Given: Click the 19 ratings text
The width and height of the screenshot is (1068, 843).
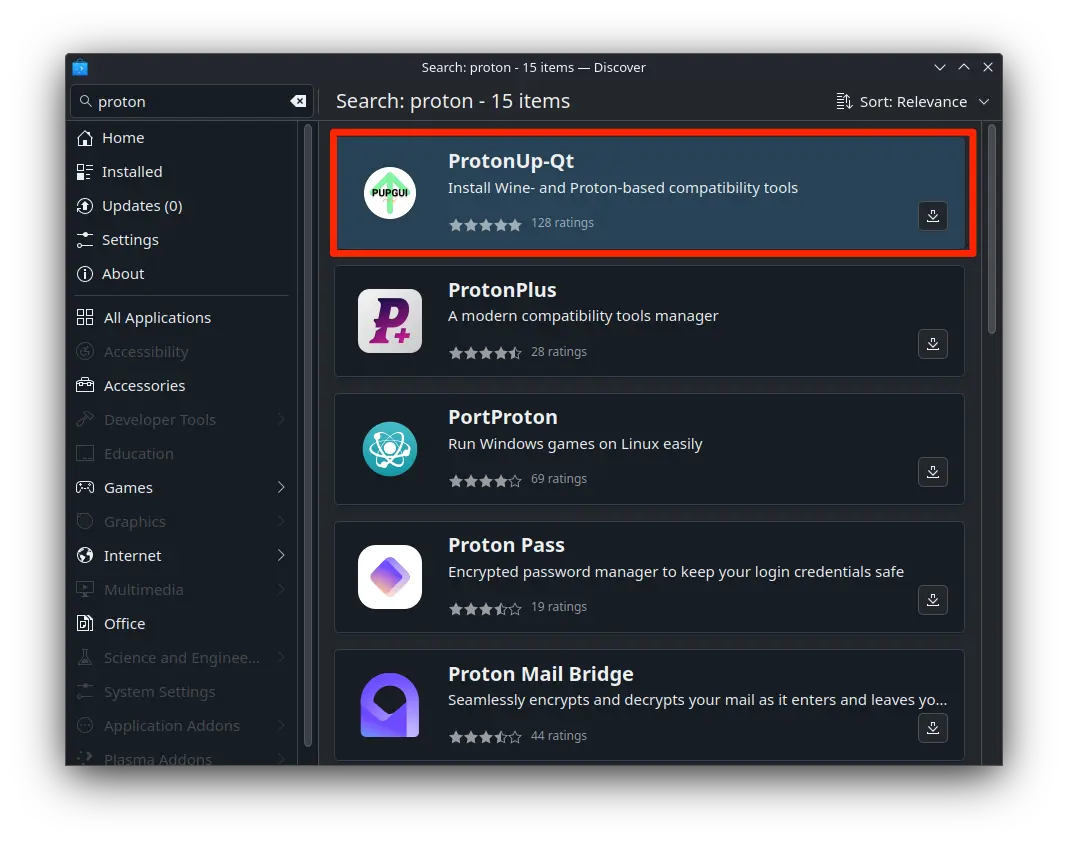Looking at the screenshot, I should coord(559,607).
